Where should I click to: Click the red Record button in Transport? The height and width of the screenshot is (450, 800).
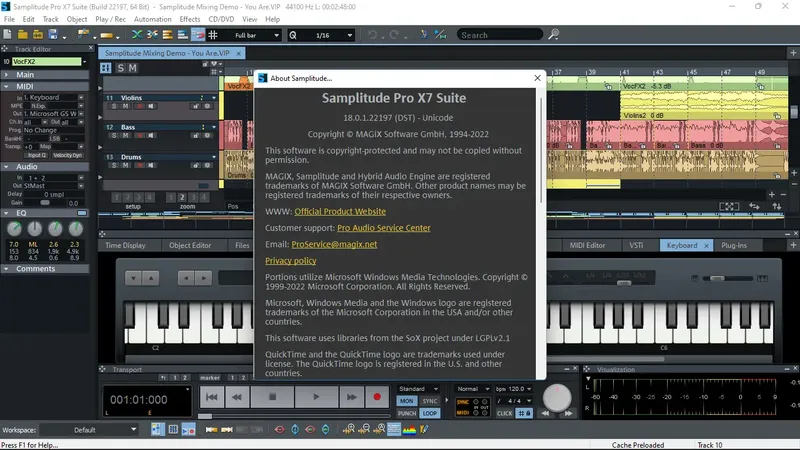(377, 396)
